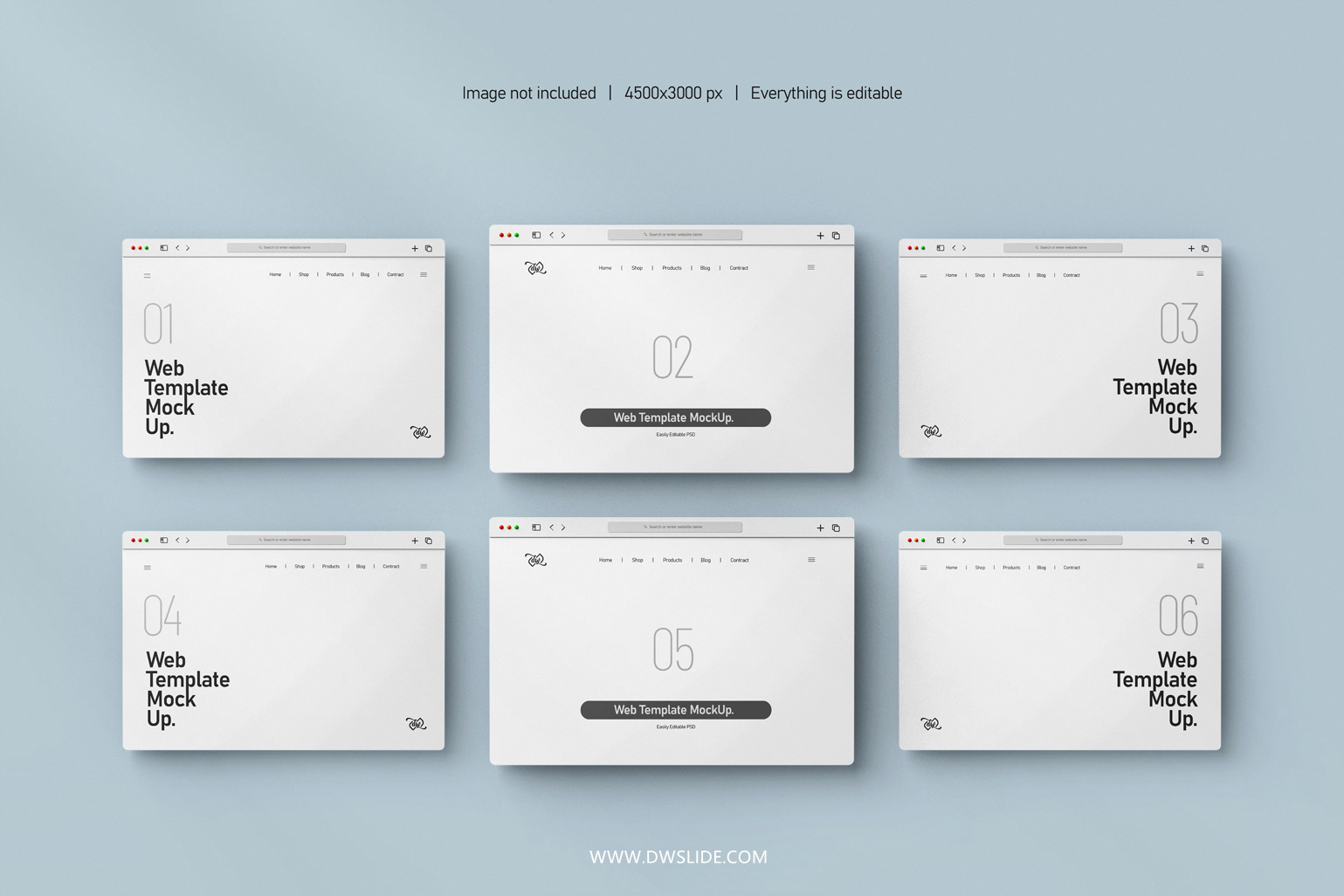Screen dimensions: 1344x896
Task: Select Products nav item in window 02
Action: tap(672, 268)
